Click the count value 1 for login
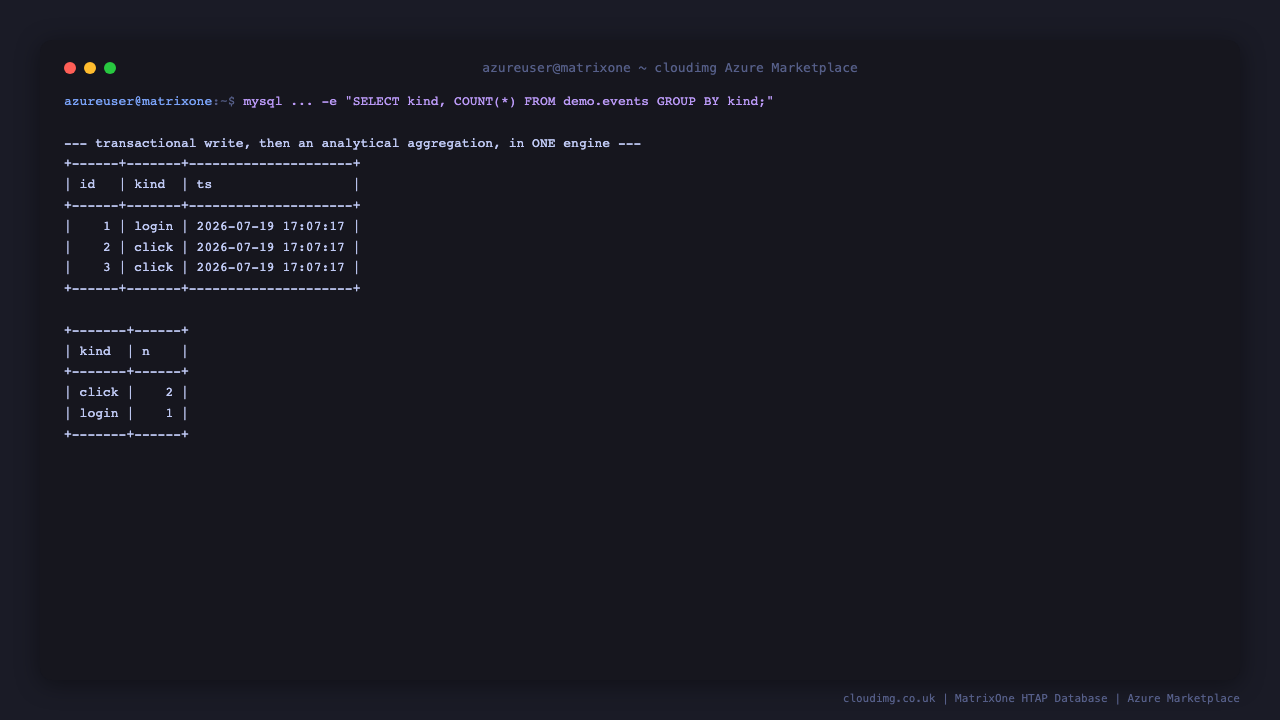1280x720 pixels. point(170,413)
